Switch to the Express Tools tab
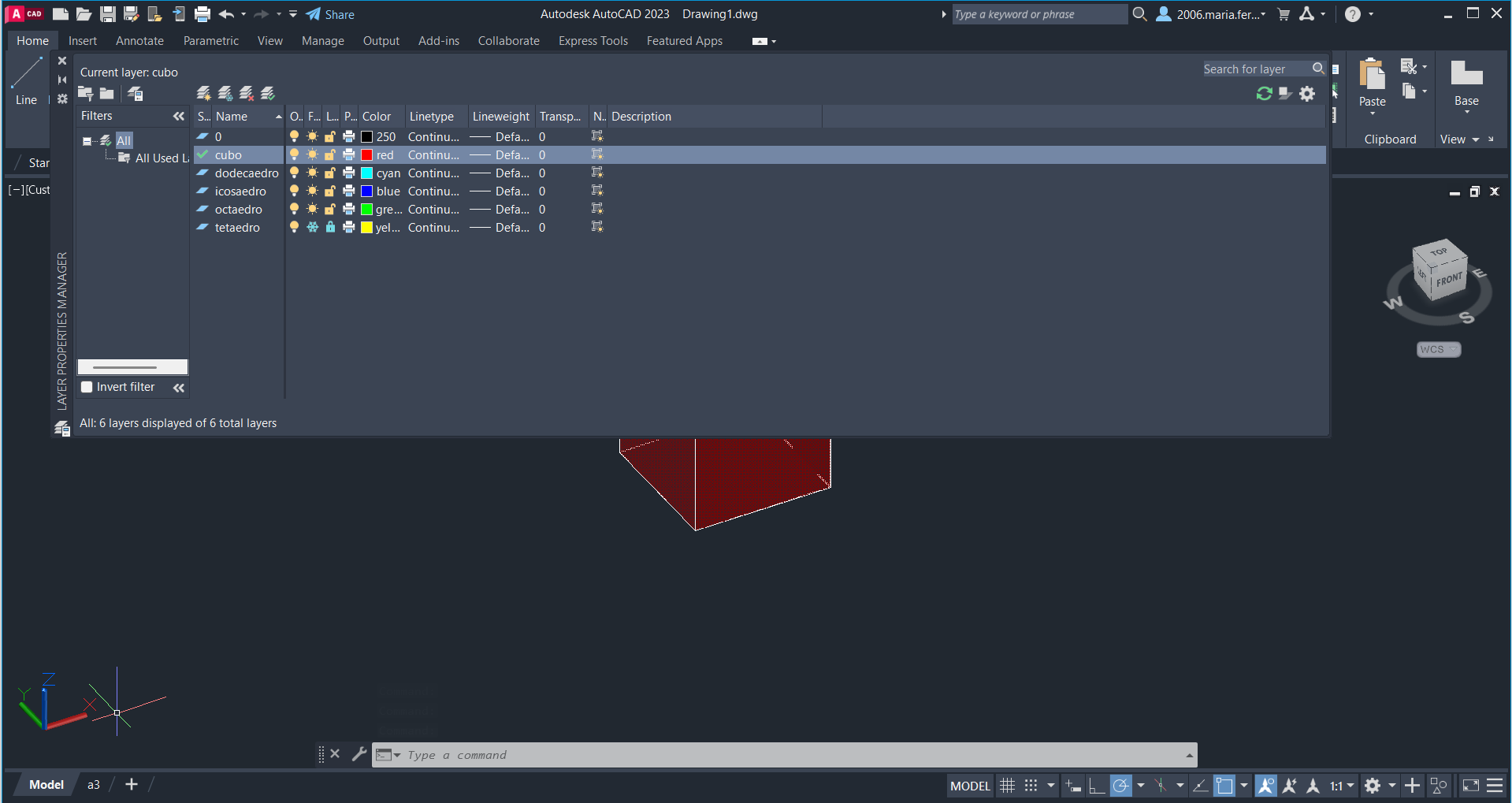1512x803 pixels. pyautogui.click(x=593, y=41)
